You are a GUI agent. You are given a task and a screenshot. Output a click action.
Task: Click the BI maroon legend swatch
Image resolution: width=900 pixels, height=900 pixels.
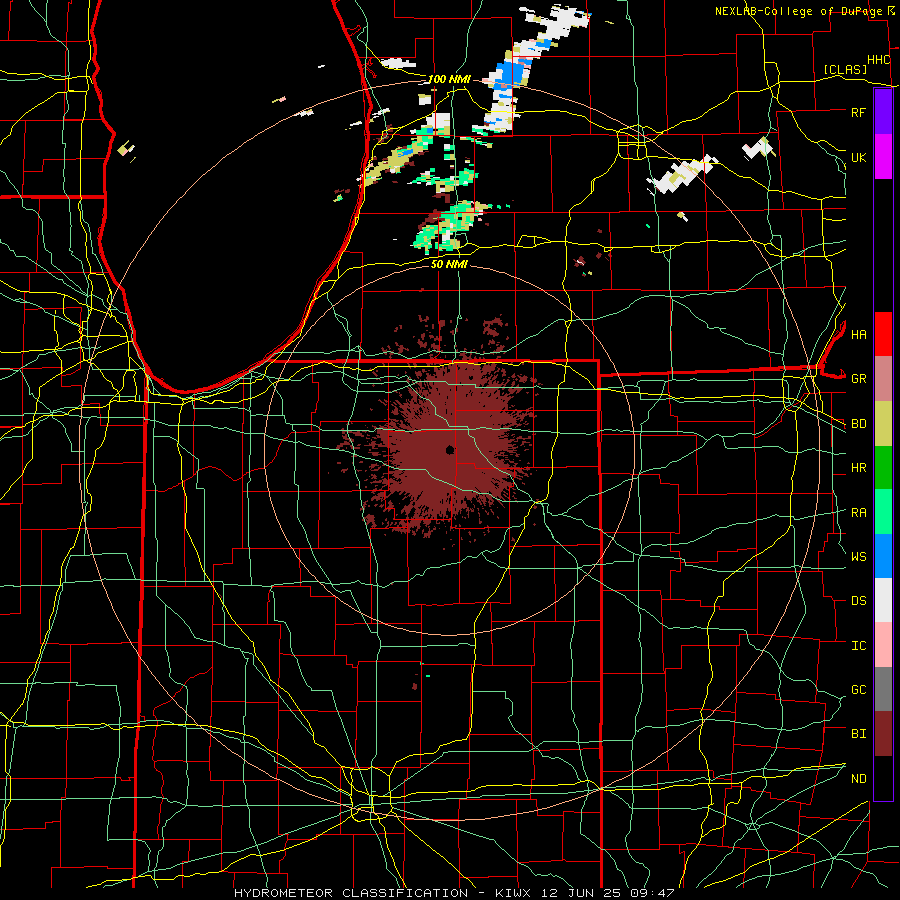point(883,734)
